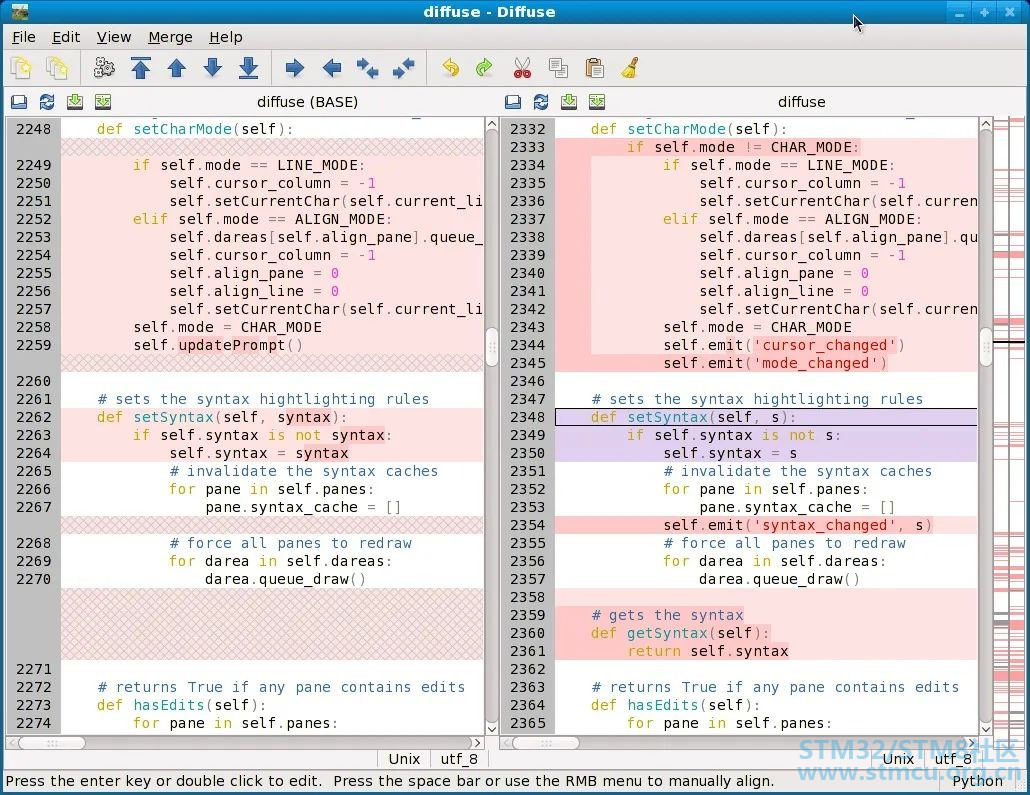This screenshot has height=795, width=1030.
Task: Save file icon in diffuse (BASE) pane
Action: (75, 102)
